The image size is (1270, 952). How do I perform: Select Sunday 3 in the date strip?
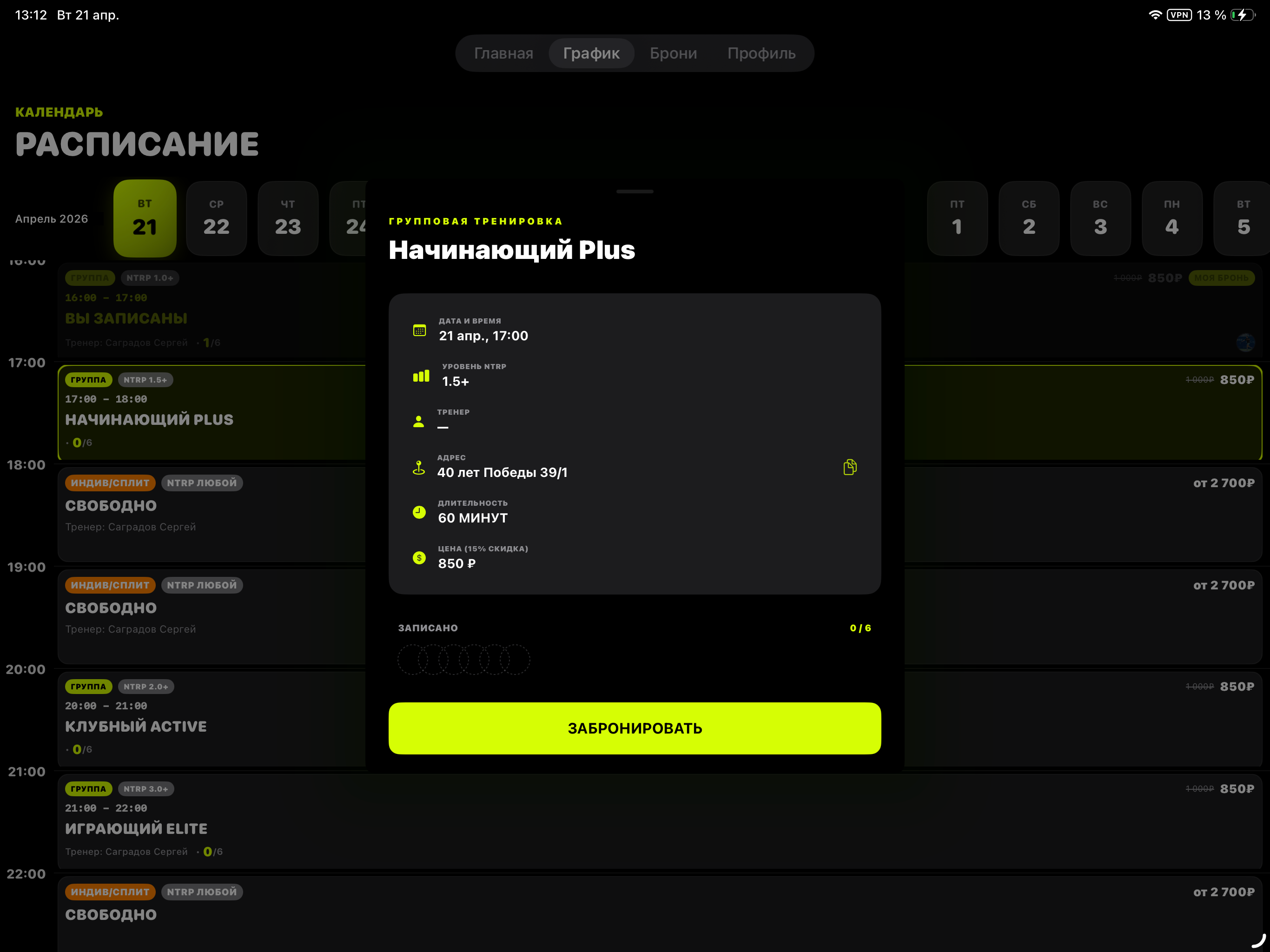[1101, 218]
